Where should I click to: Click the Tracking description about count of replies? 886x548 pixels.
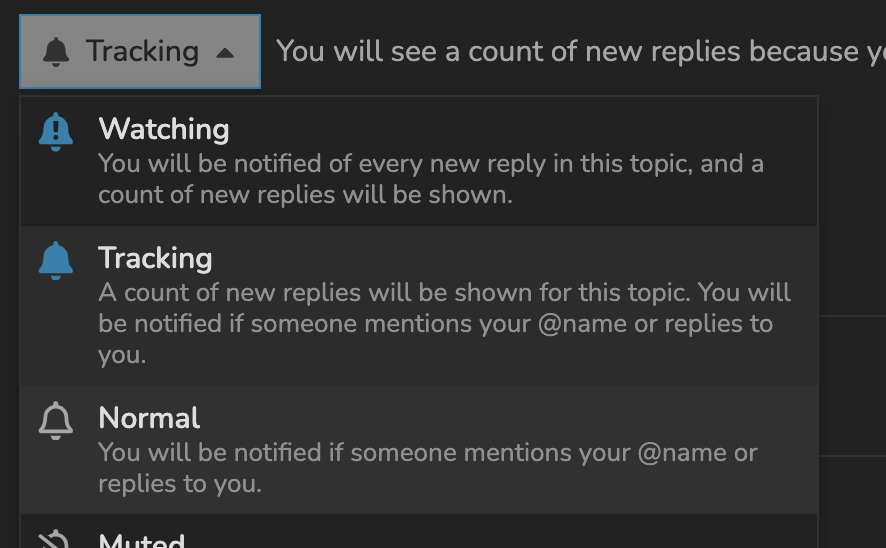pyautogui.click(x=444, y=324)
